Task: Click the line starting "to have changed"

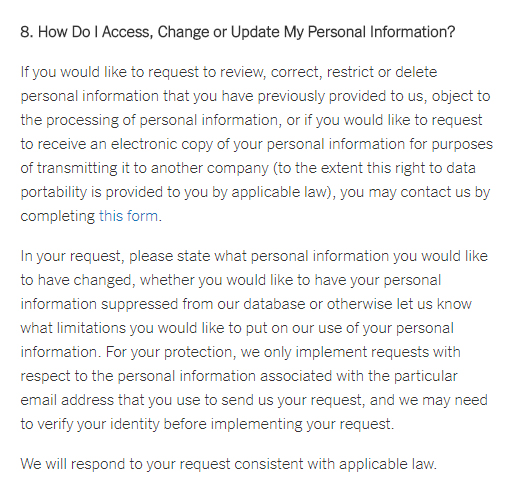Action: click(231, 280)
